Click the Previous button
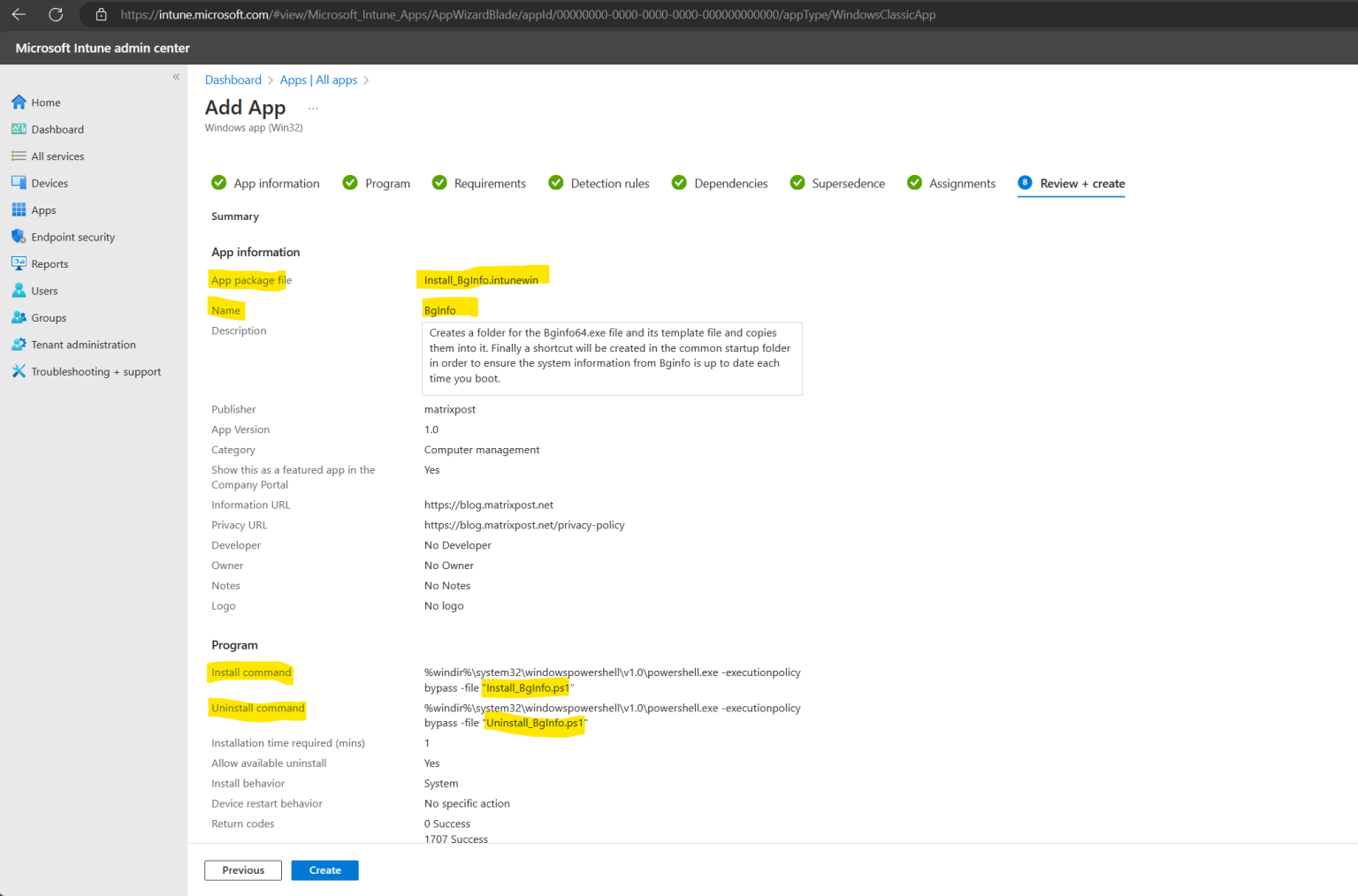The image size is (1358, 896). point(242,869)
